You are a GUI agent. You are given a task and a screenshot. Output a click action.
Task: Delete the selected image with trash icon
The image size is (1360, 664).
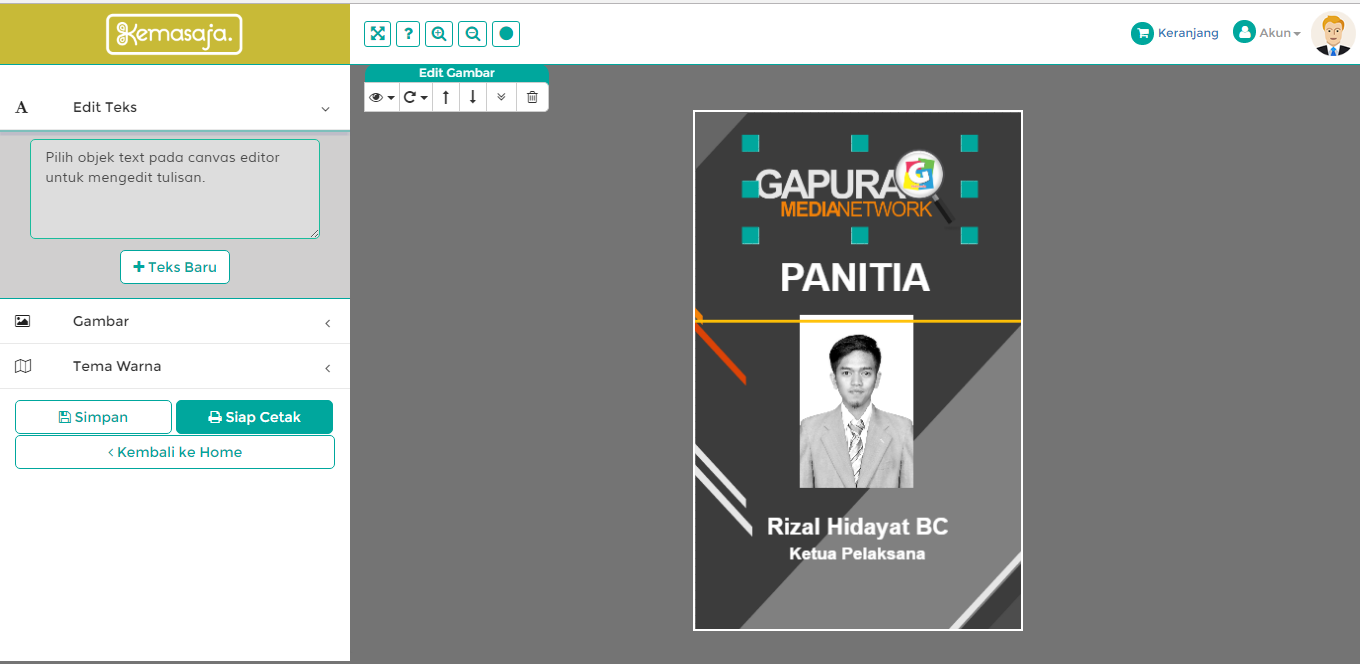532,97
